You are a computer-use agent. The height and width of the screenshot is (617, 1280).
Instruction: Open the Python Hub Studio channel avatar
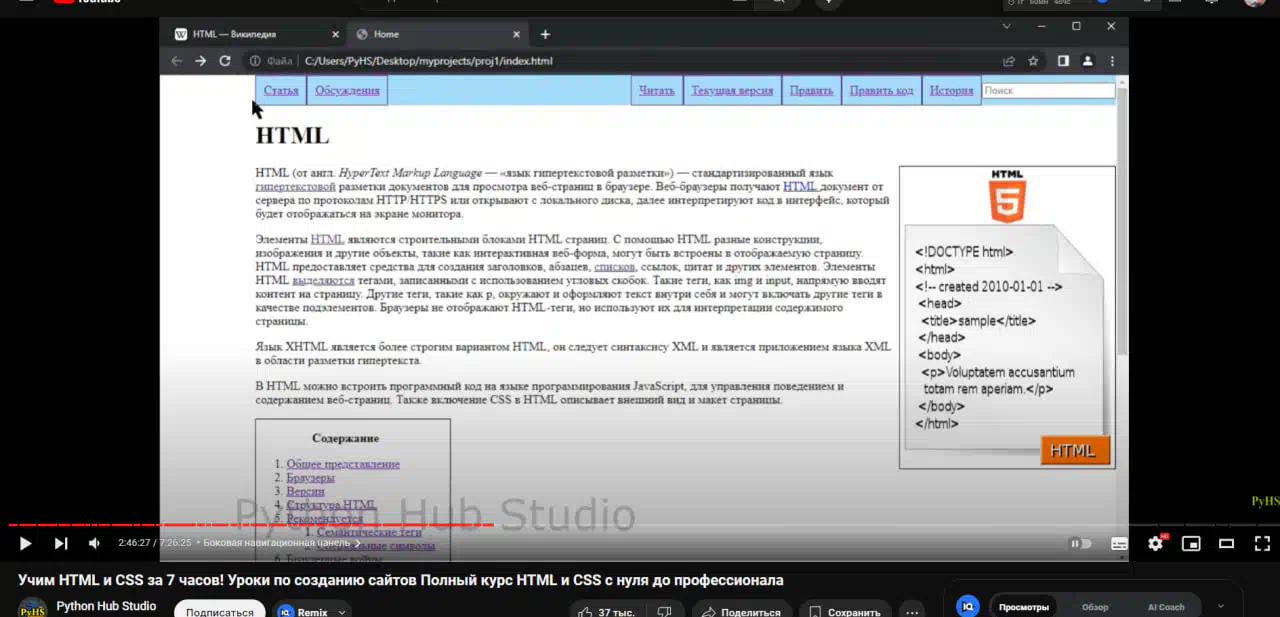point(32,609)
